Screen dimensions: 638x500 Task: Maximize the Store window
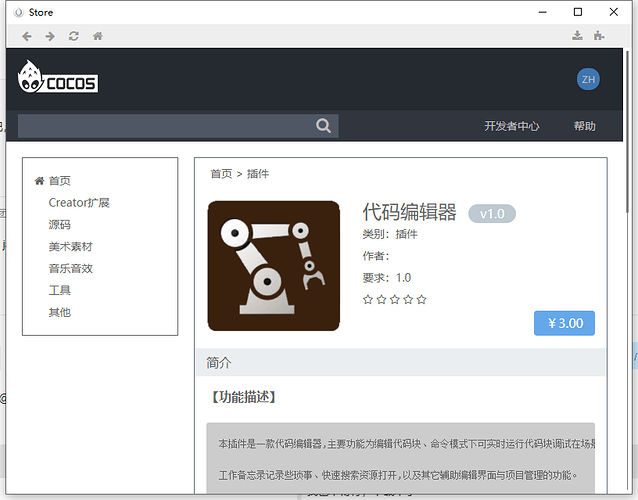pyautogui.click(x=578, y=12)
